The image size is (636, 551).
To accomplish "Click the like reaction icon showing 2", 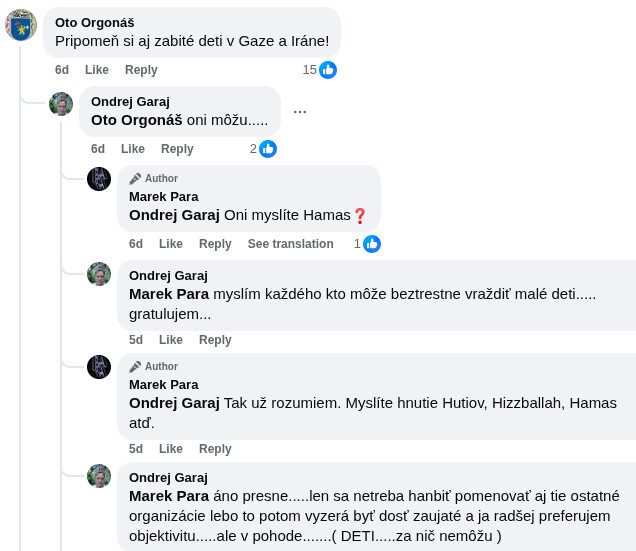I will (x=267, y=149).
